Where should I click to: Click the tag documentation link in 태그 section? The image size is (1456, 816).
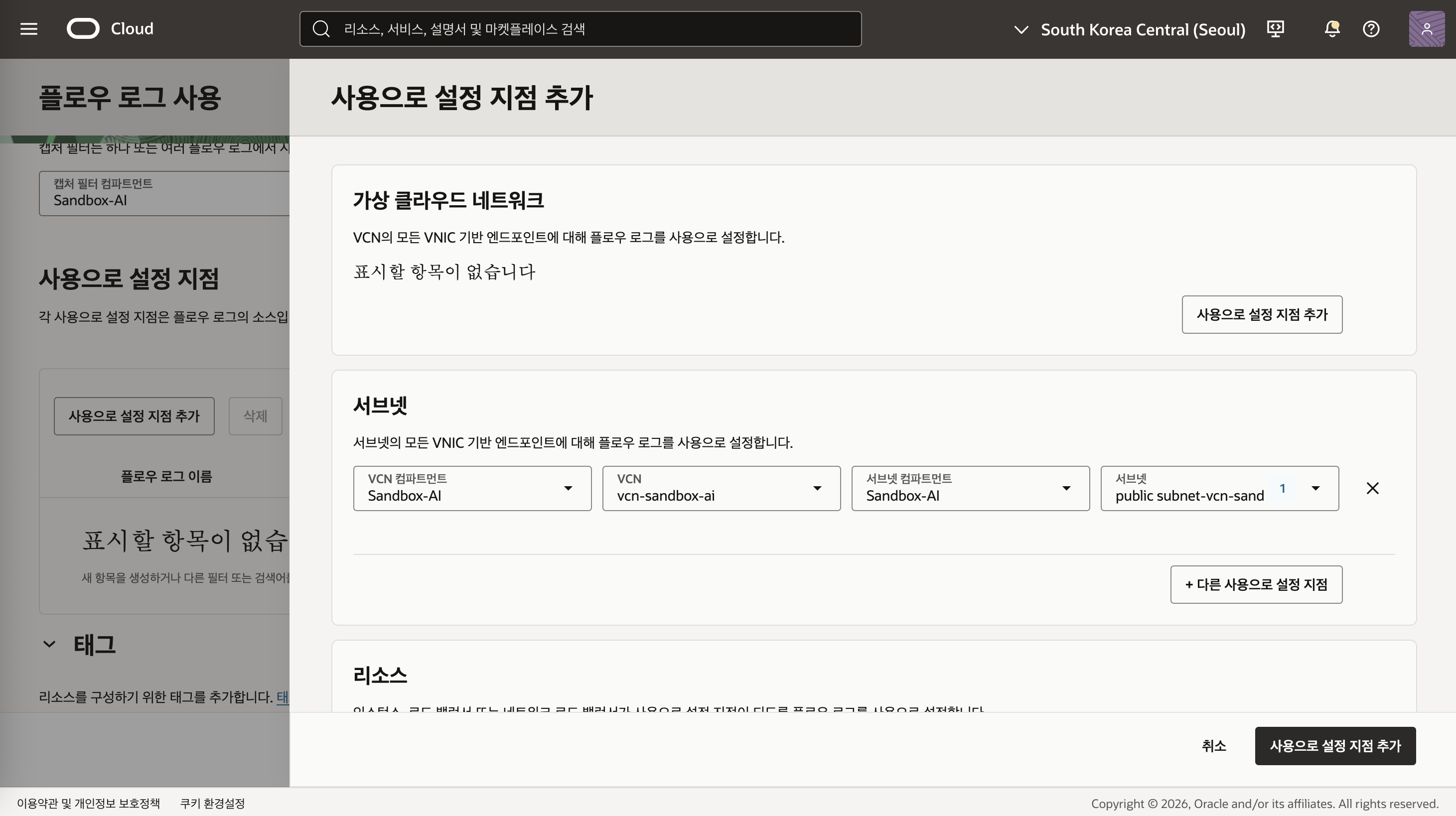283,697
